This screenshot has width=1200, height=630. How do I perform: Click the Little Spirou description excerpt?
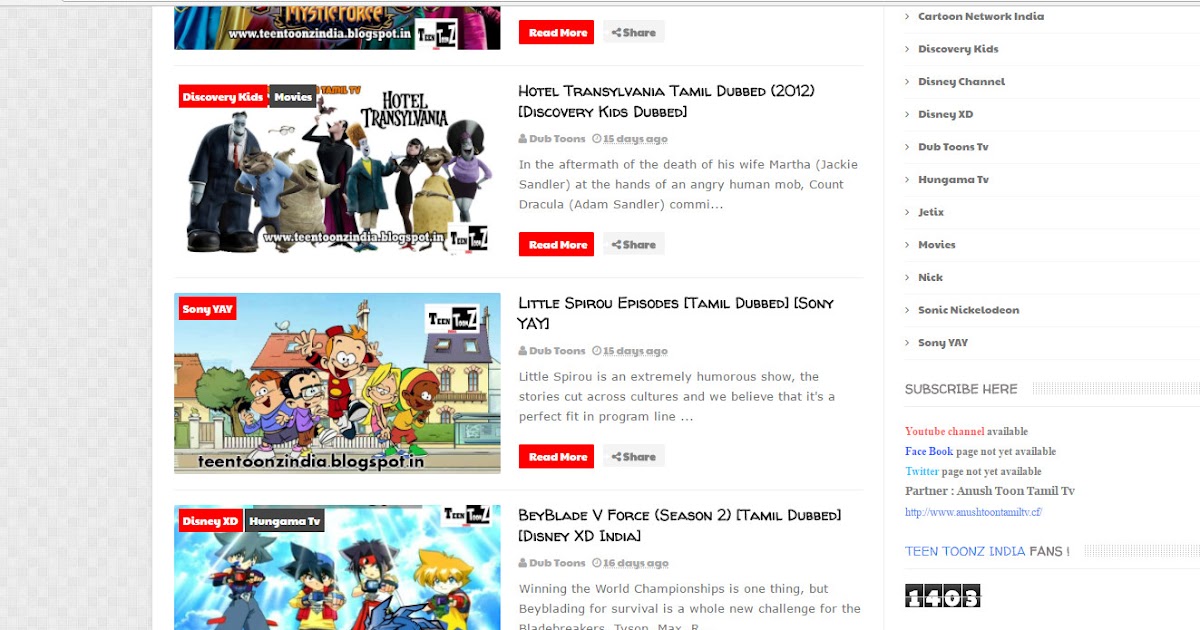(677, 397)
